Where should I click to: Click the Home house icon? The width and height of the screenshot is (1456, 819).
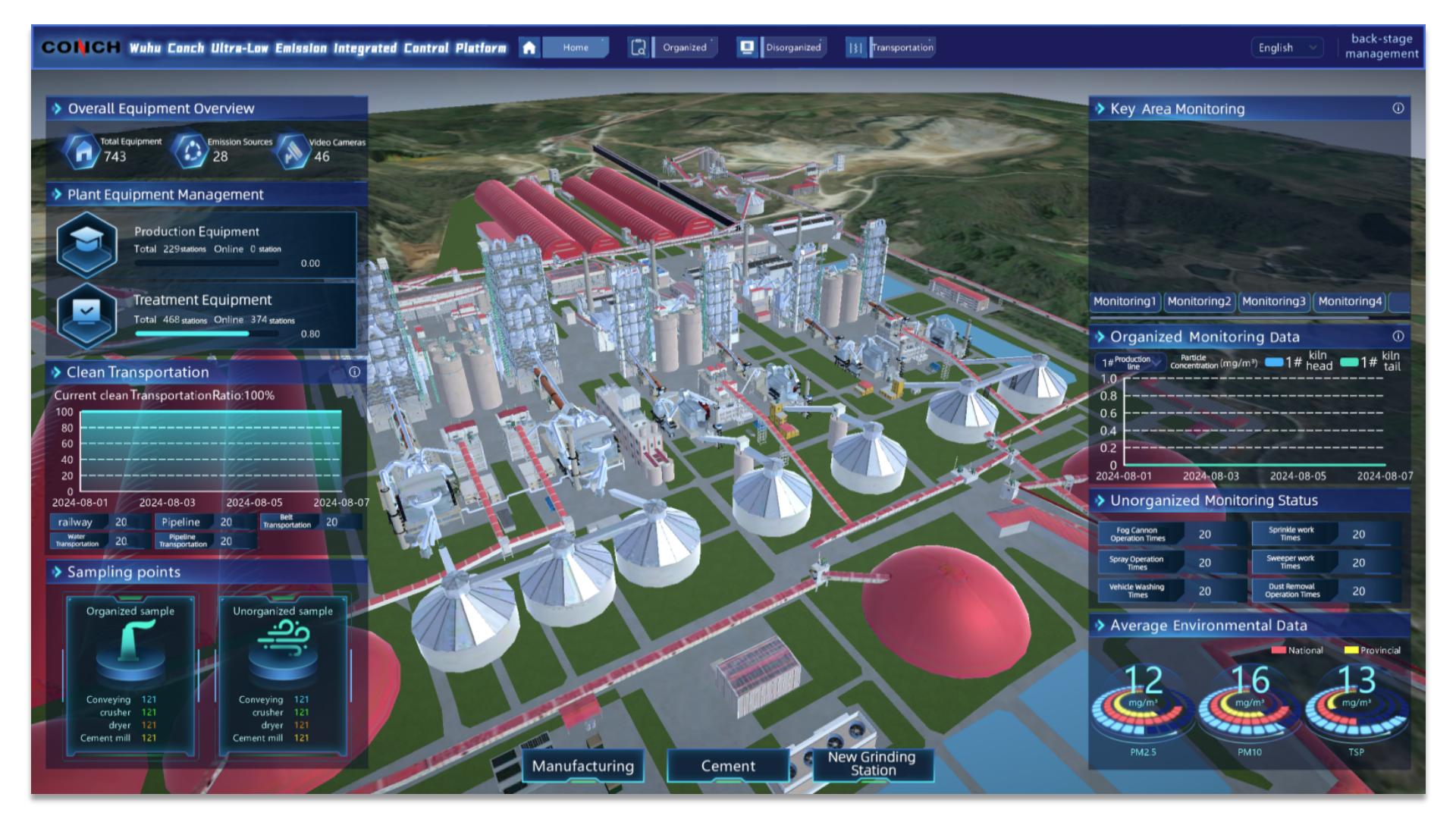[529, 48]
